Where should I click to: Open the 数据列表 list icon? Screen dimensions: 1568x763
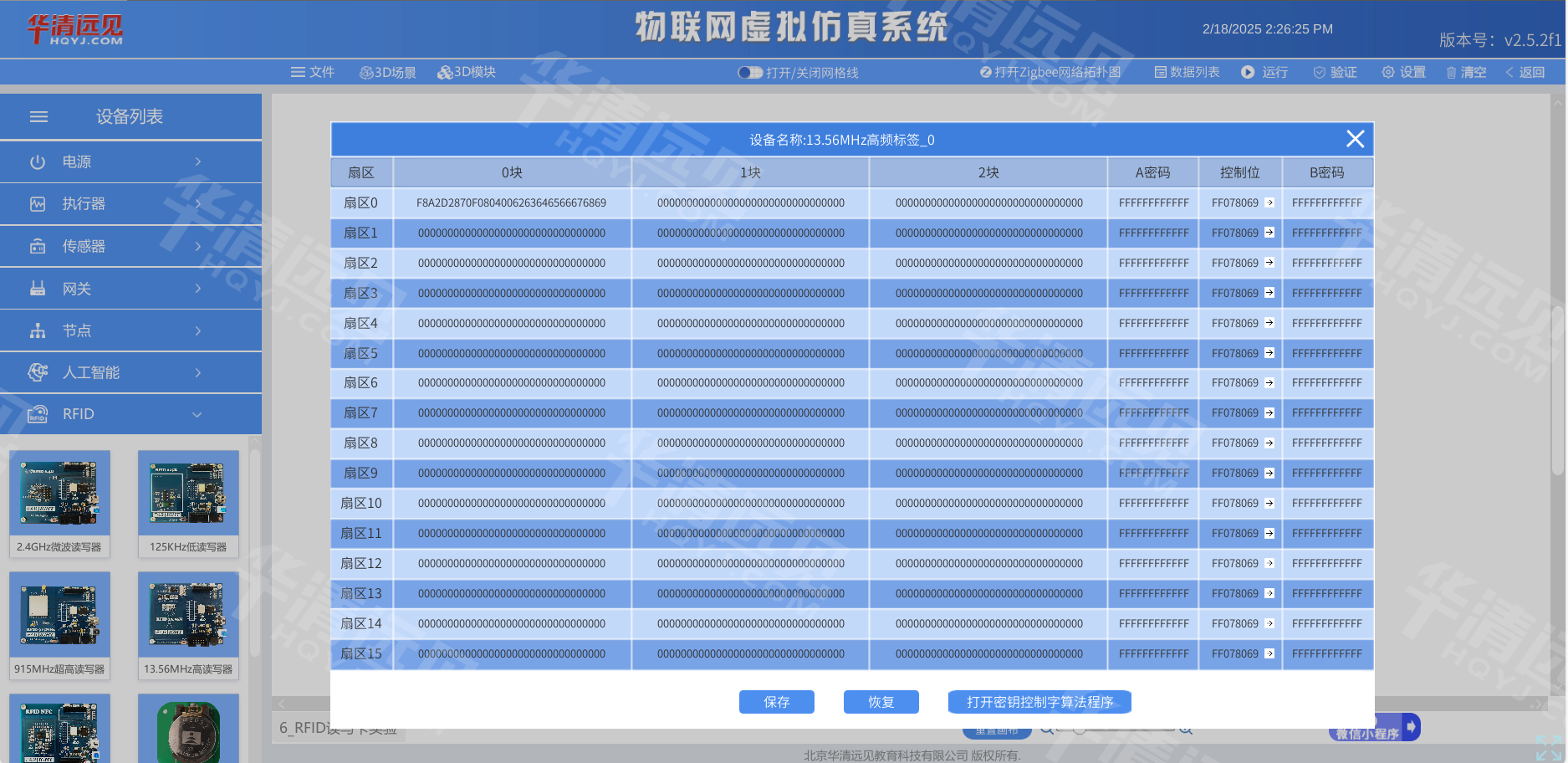click(1161, 72)
